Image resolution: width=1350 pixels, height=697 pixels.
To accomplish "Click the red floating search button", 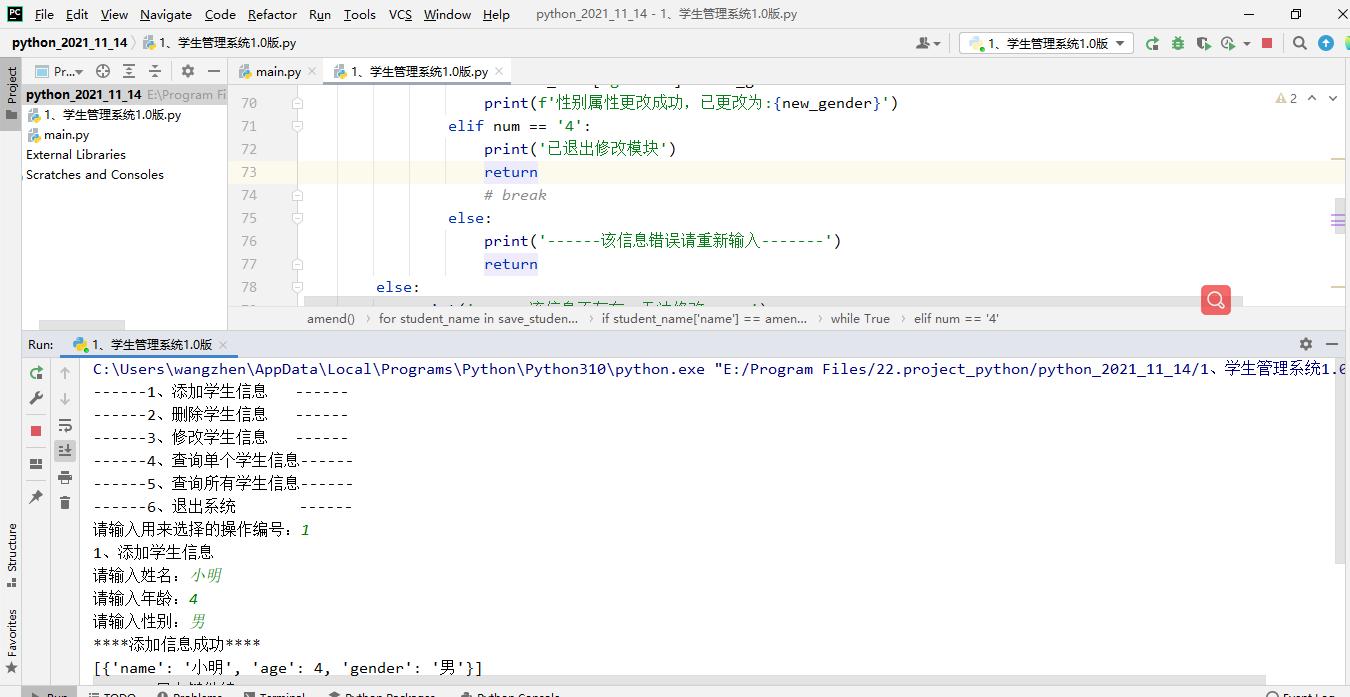I will click(x=1216, y=299).
